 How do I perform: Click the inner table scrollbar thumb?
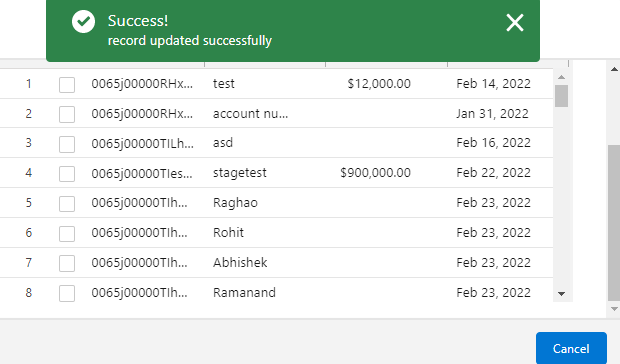click(x=561, y=96)
